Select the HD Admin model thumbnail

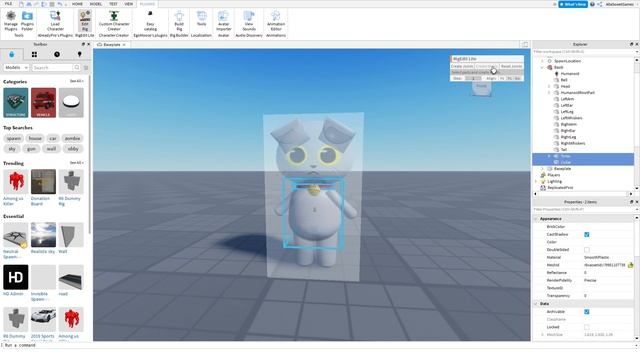pyautogui.click(x=16, y=277)
